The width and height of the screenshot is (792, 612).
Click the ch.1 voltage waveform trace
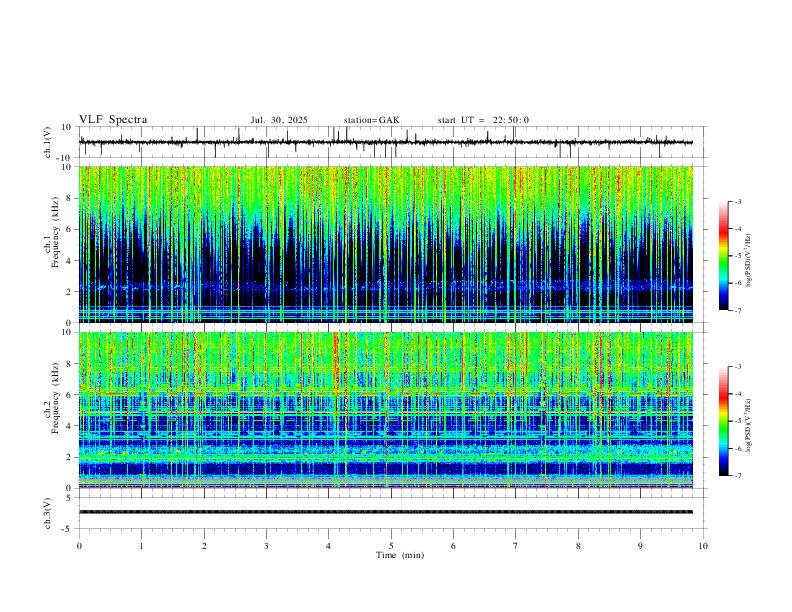pos(386,142)
